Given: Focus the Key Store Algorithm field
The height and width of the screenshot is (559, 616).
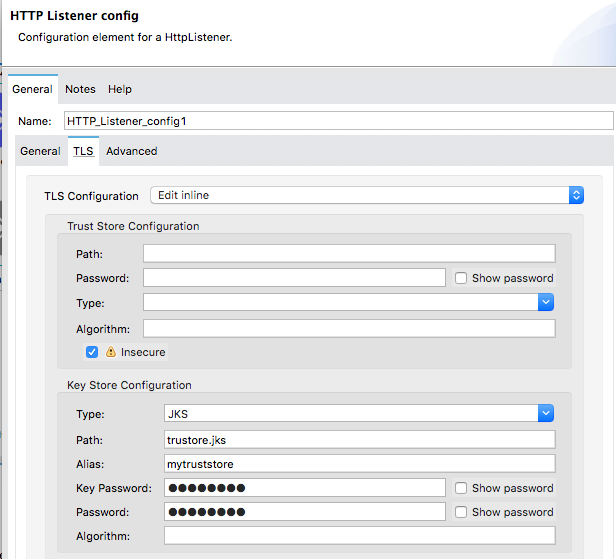Looking at the screenshot, I should [x=358, y=536].
